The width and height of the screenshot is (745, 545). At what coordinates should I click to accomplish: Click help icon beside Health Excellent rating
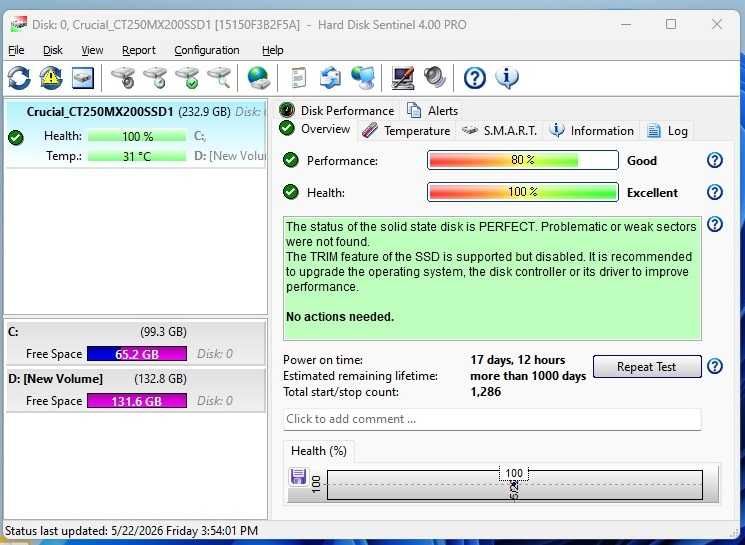[715, 192]
